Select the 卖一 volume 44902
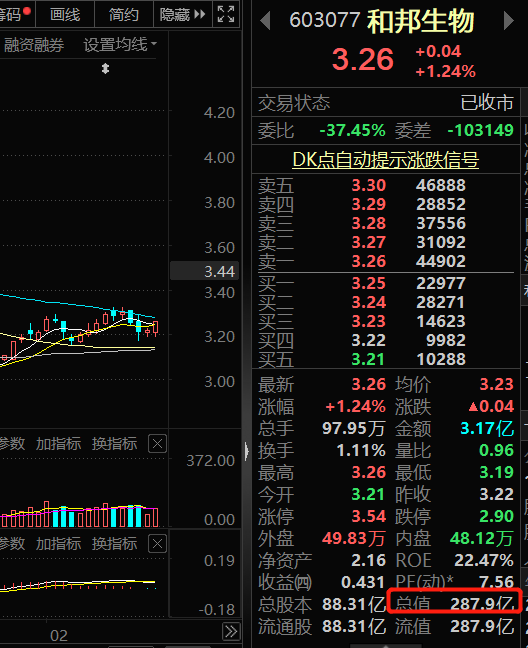Screen dimensions: 528x648 click(441, 261)
